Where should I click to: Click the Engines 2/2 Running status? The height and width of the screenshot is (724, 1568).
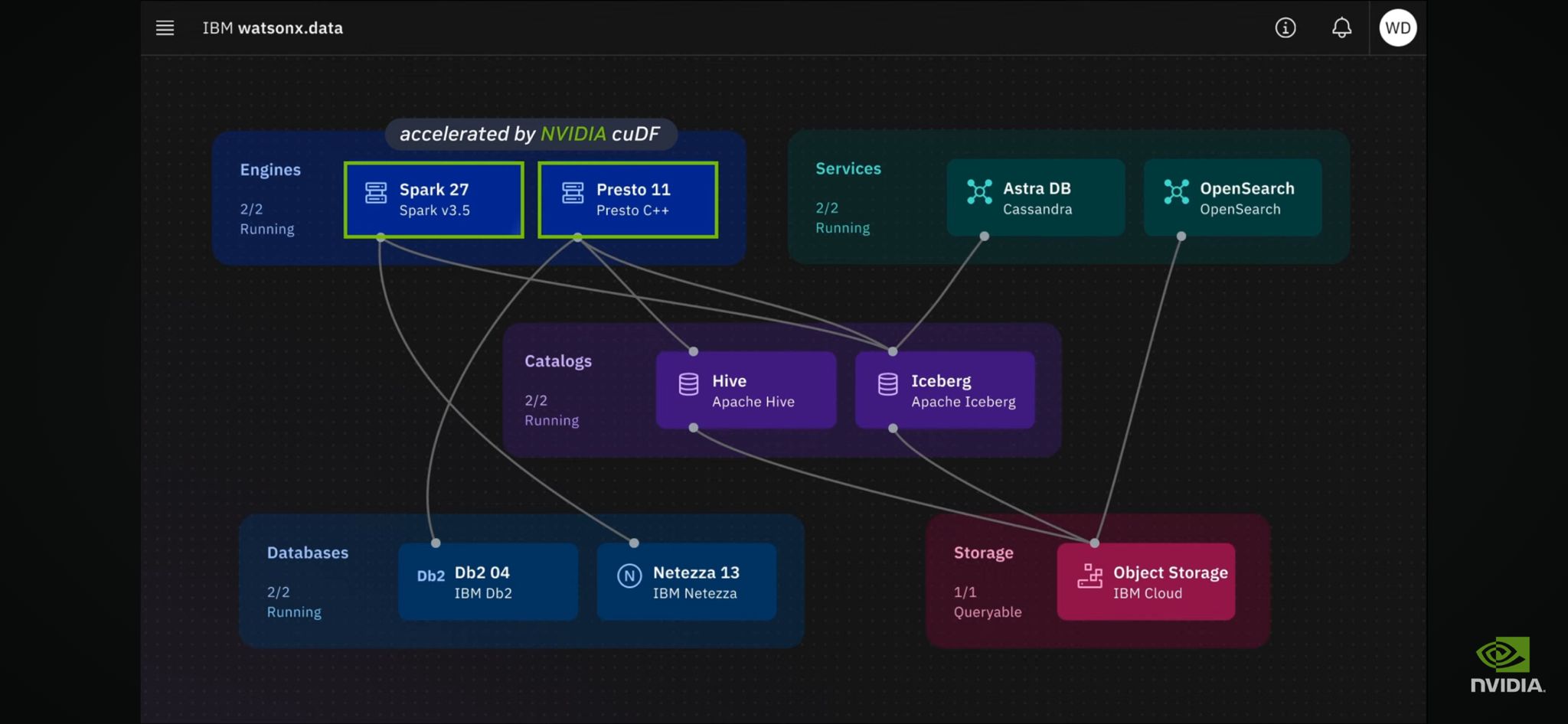267,219
